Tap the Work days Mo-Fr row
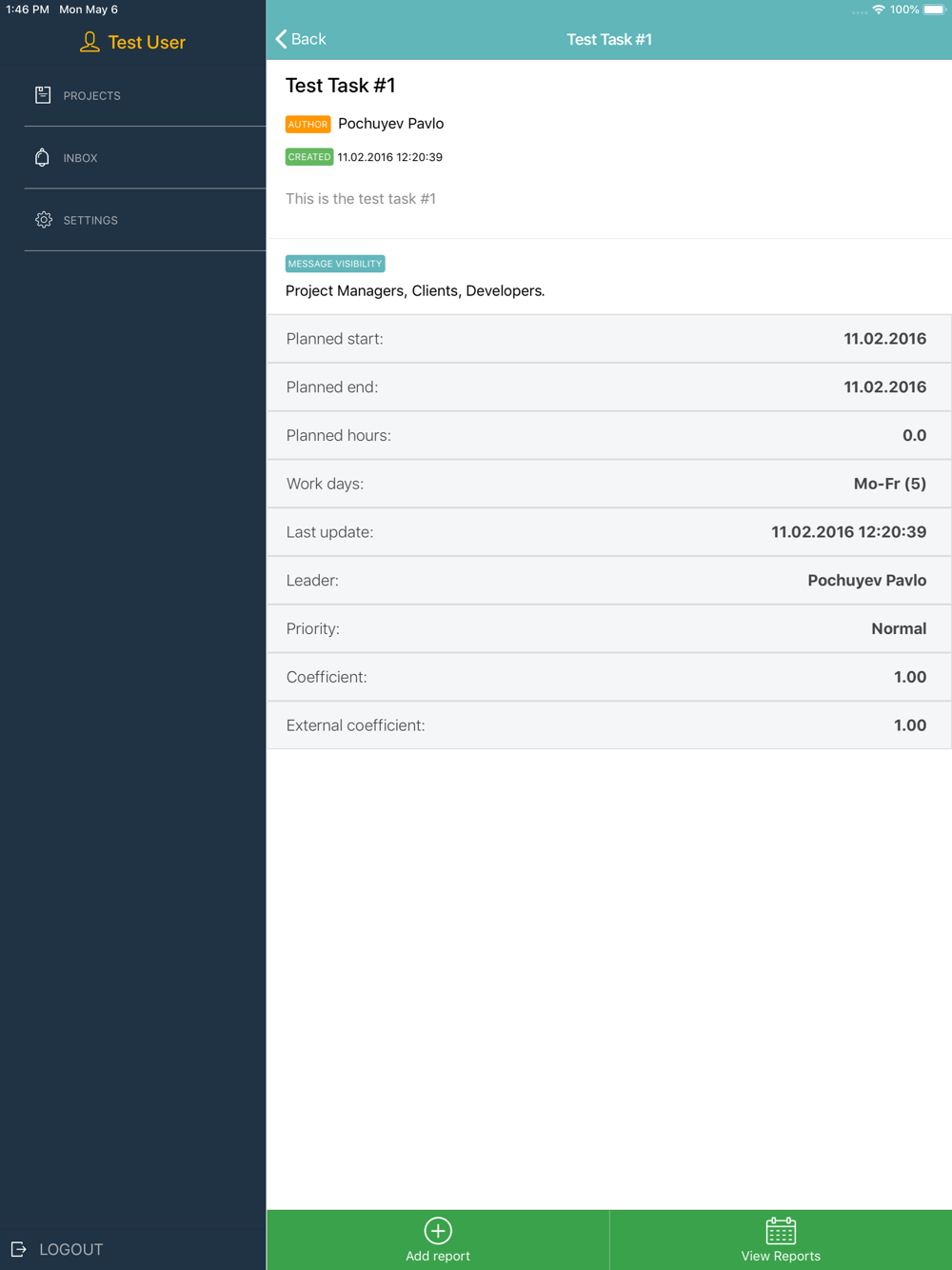This screenshot has width=952, height=1270. point(609,484)
